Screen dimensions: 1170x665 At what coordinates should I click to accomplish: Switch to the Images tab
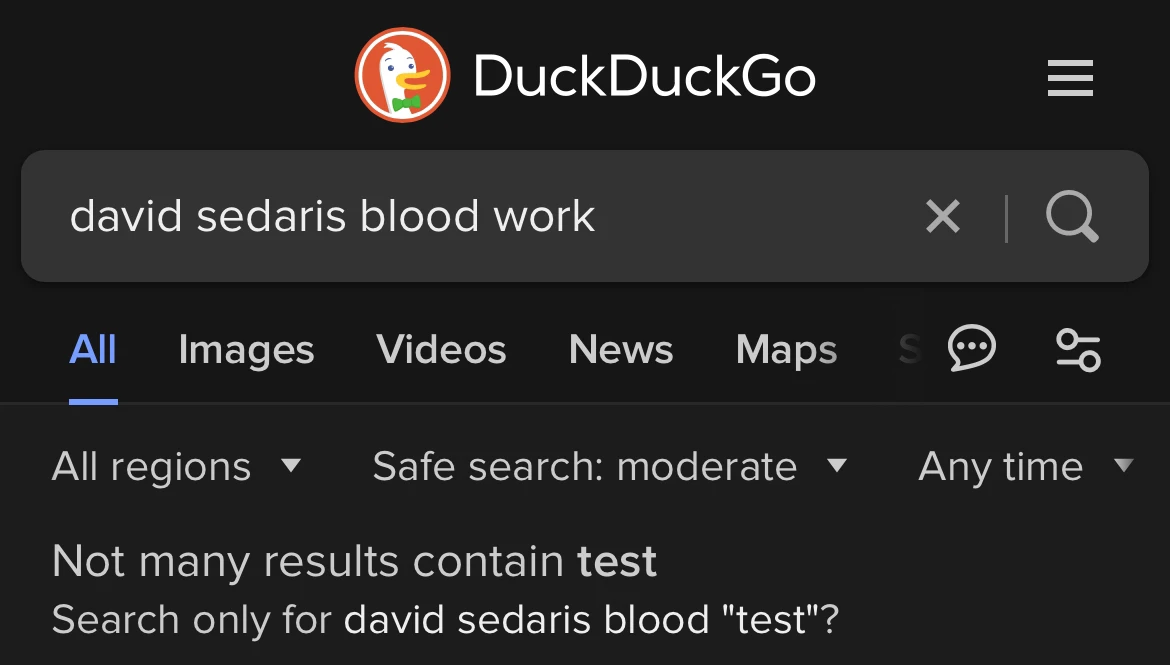[245, 349]
